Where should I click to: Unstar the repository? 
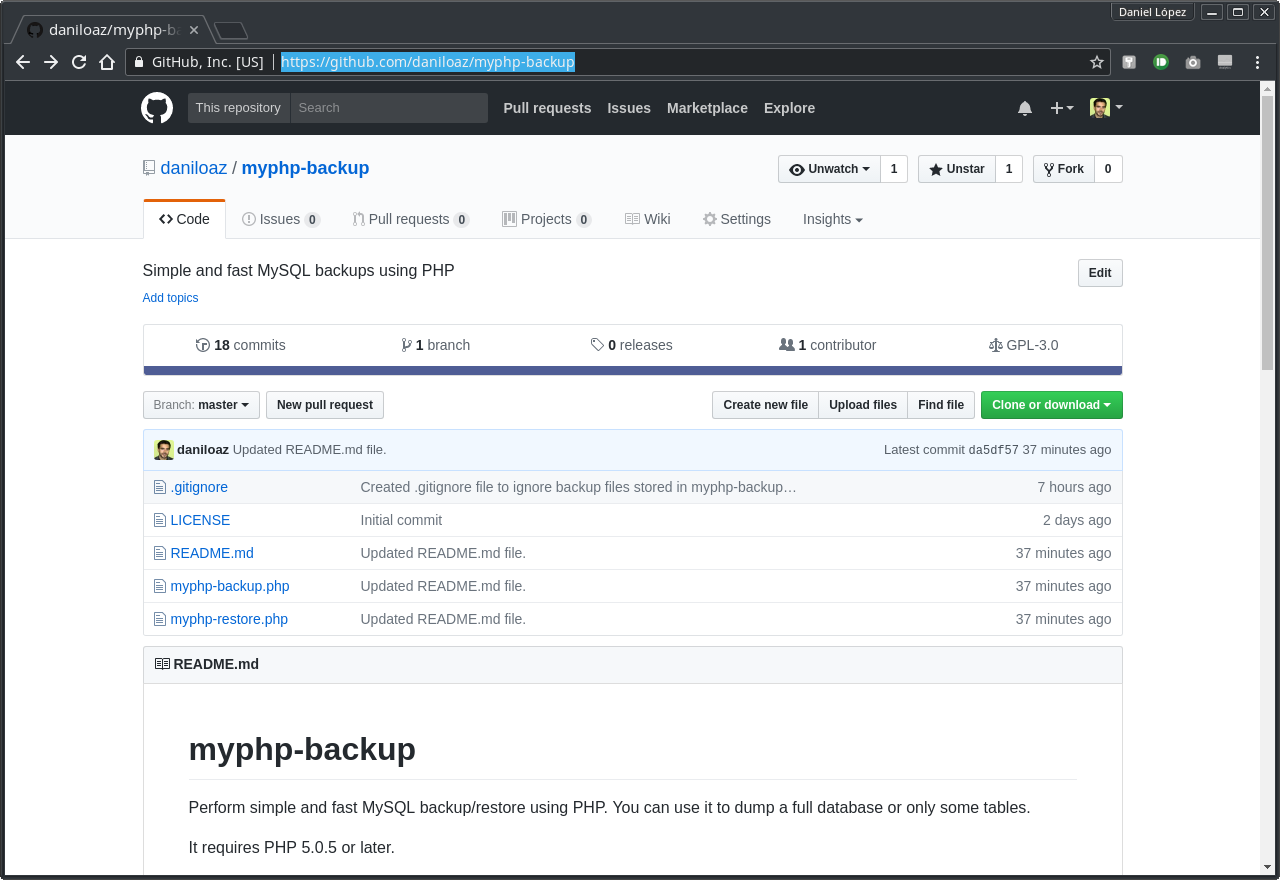click(956, 169)
